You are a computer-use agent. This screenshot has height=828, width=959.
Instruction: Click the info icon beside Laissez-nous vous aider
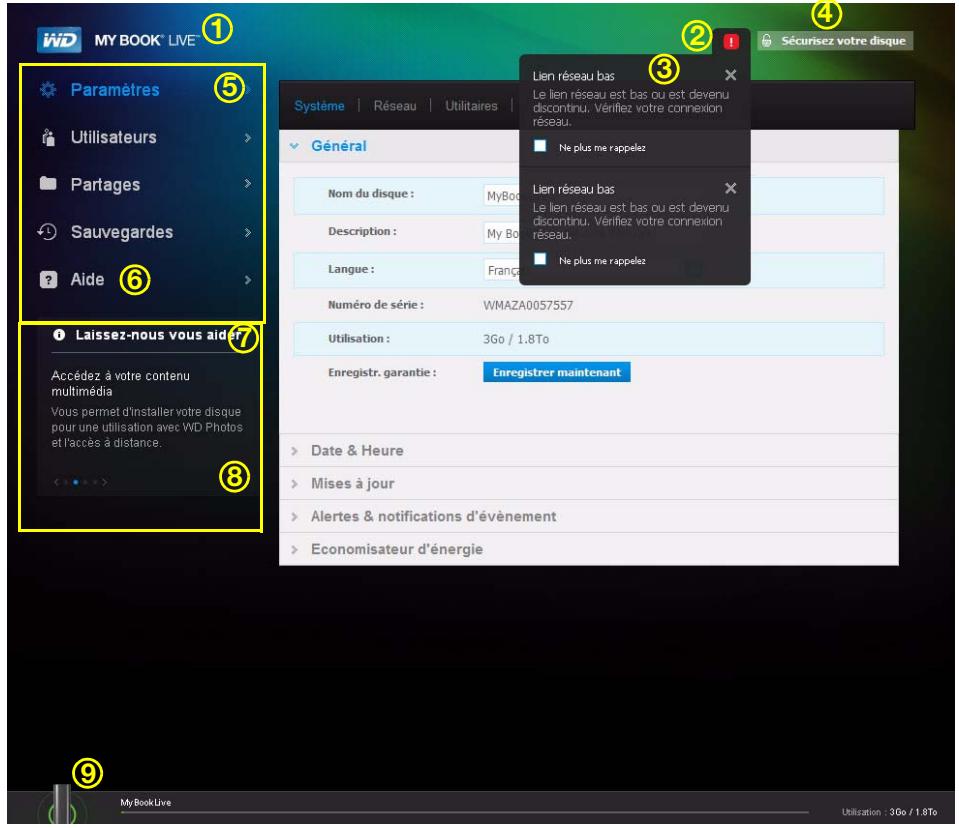coord(59,335)
